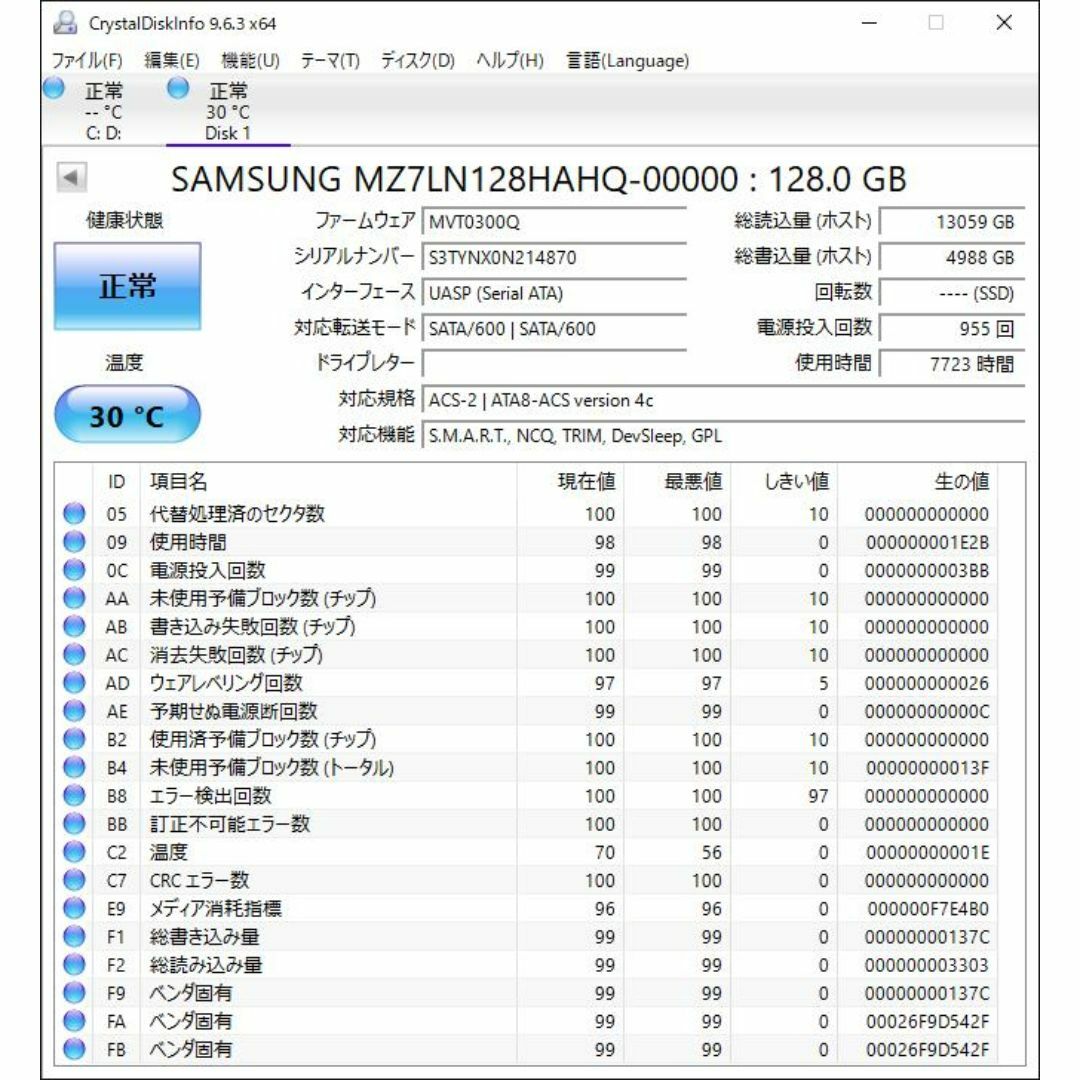This screenshot has width=1080, height=1080.
Task: Open the ディスク(D) menu
Action: (x=417, y=61)
